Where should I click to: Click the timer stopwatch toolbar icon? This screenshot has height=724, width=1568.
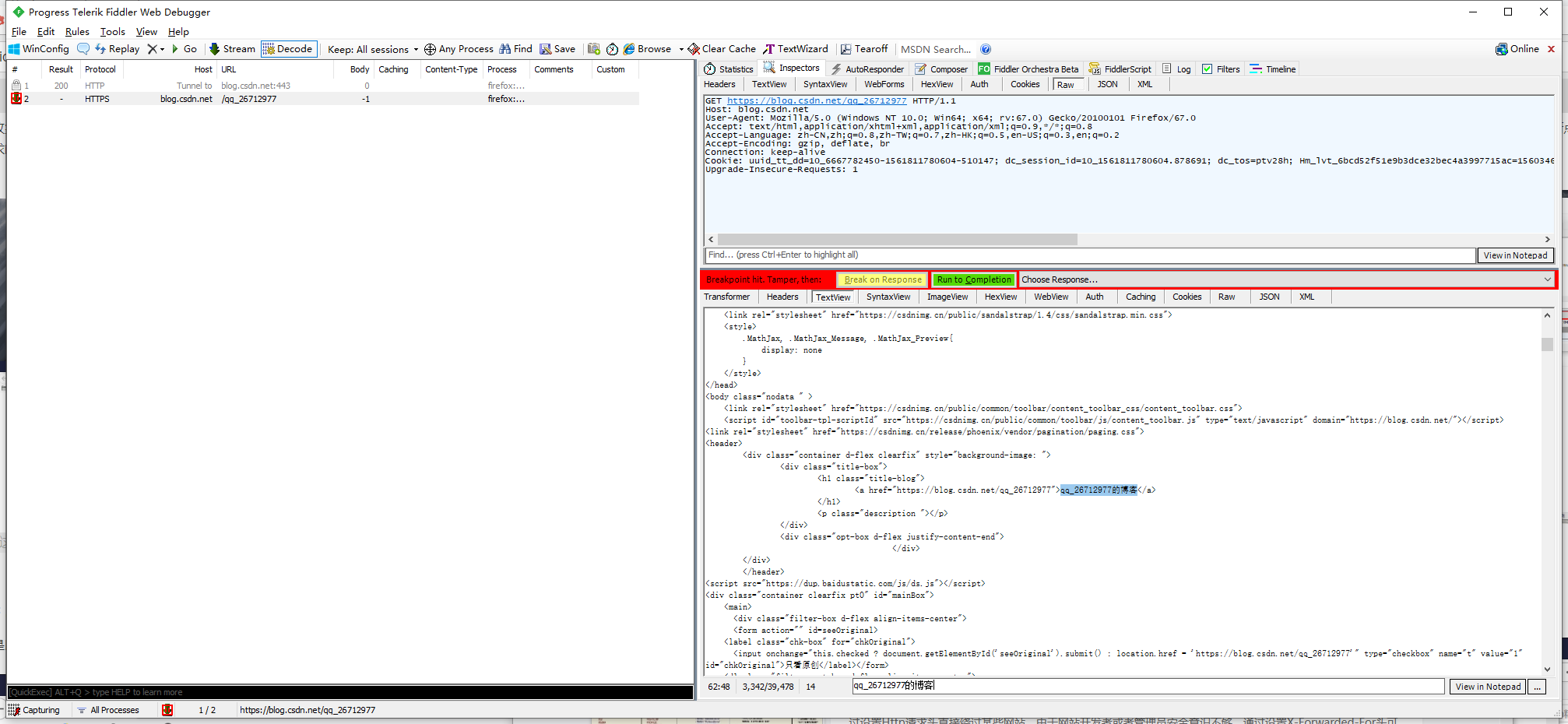(x=613, y=49)
